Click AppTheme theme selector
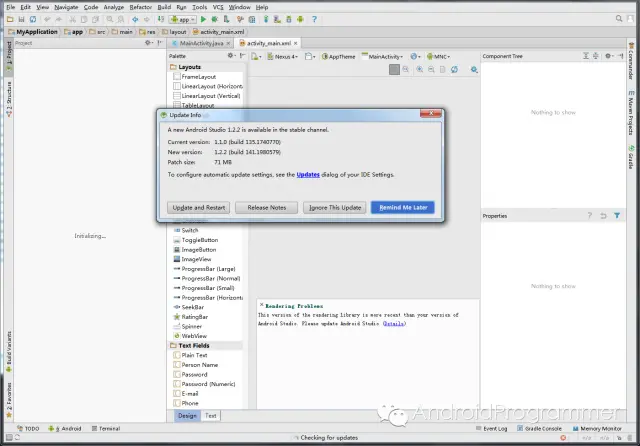Viewport: 640px width, 446px height. (x=338, y=57)
